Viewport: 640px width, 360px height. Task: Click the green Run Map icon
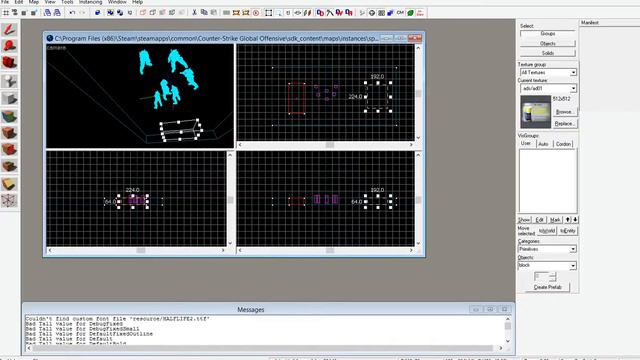[x=410, y=13]
